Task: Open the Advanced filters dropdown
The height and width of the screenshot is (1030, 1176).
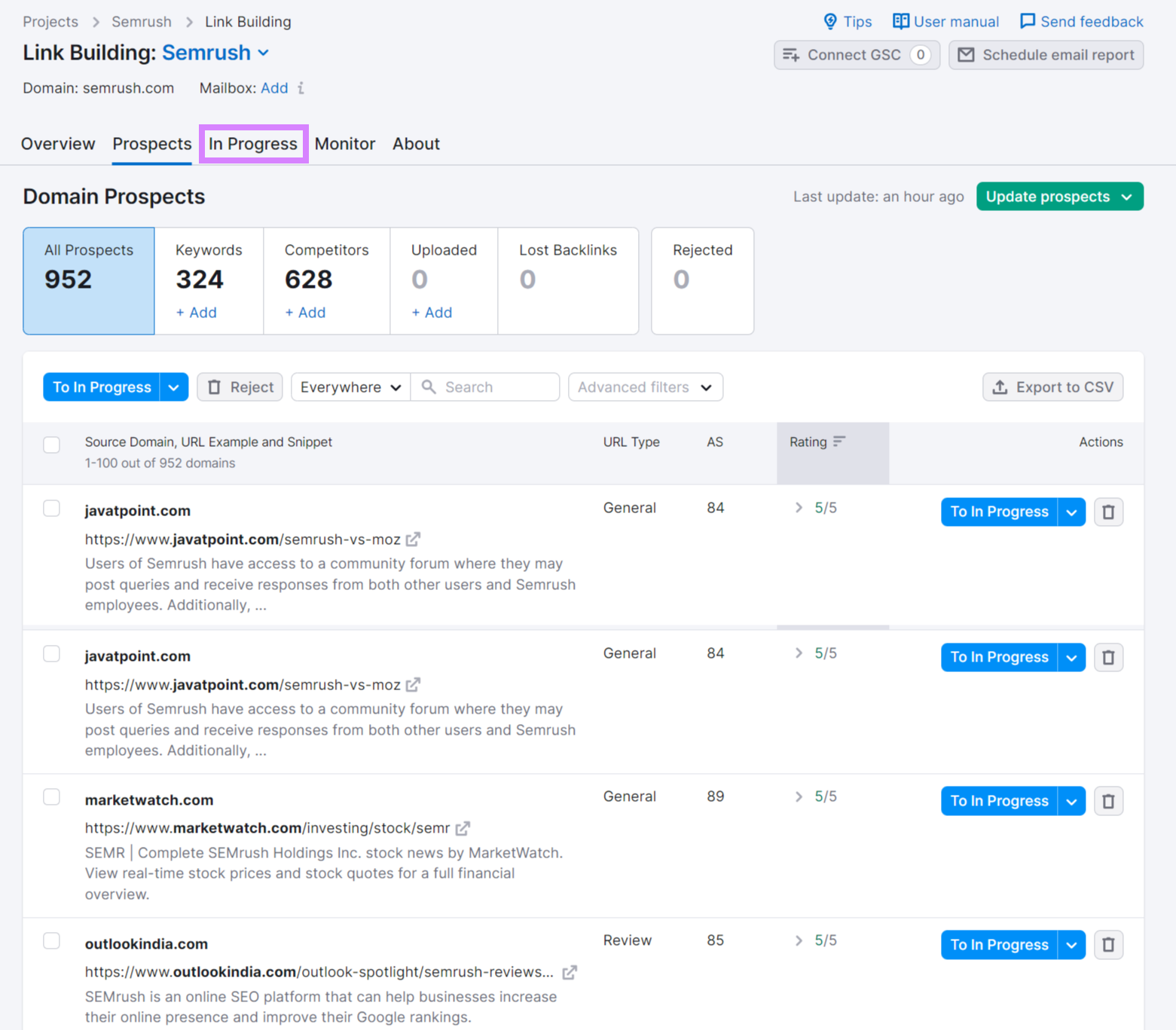Action: click(x=645, y=387)
